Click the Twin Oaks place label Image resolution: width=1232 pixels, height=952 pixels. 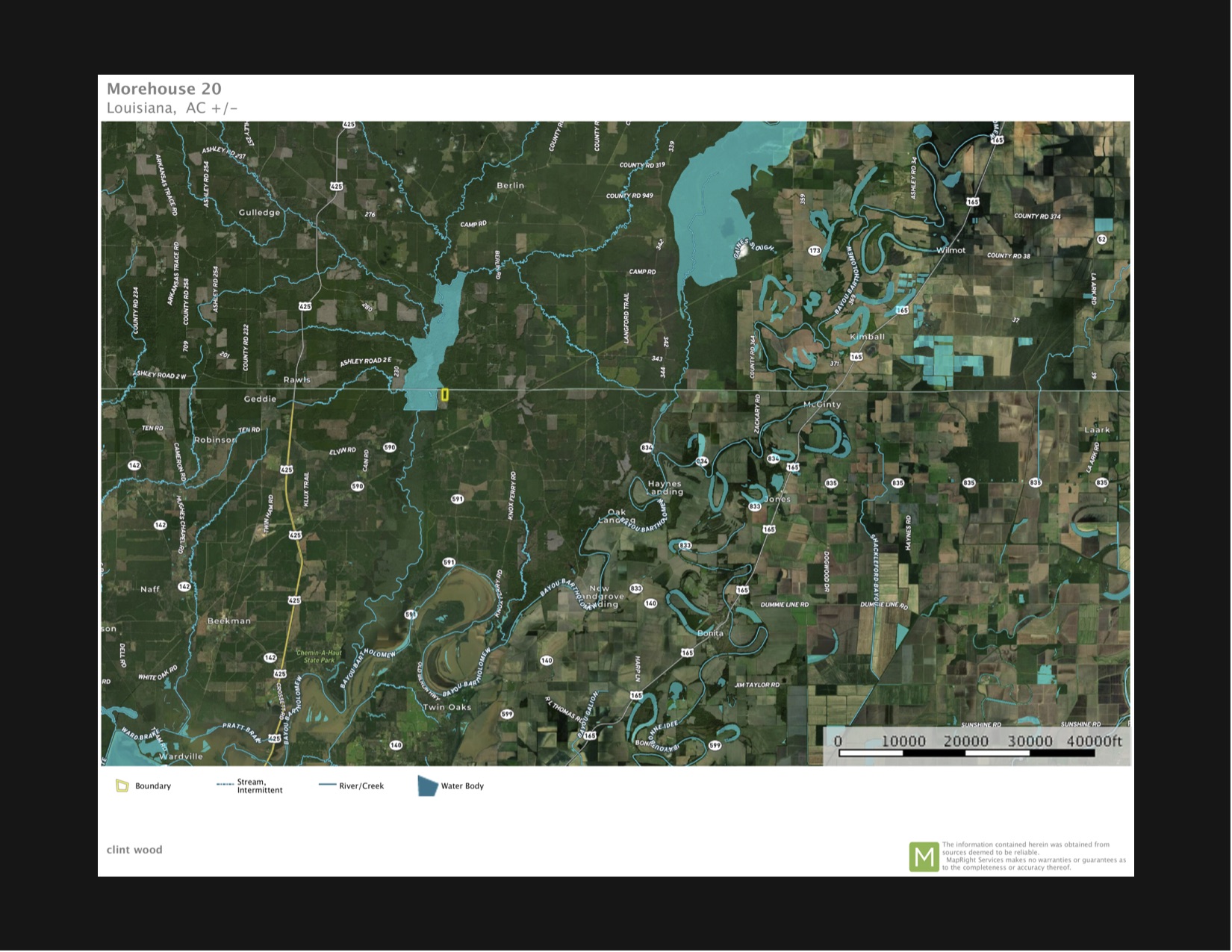point(447,707)
